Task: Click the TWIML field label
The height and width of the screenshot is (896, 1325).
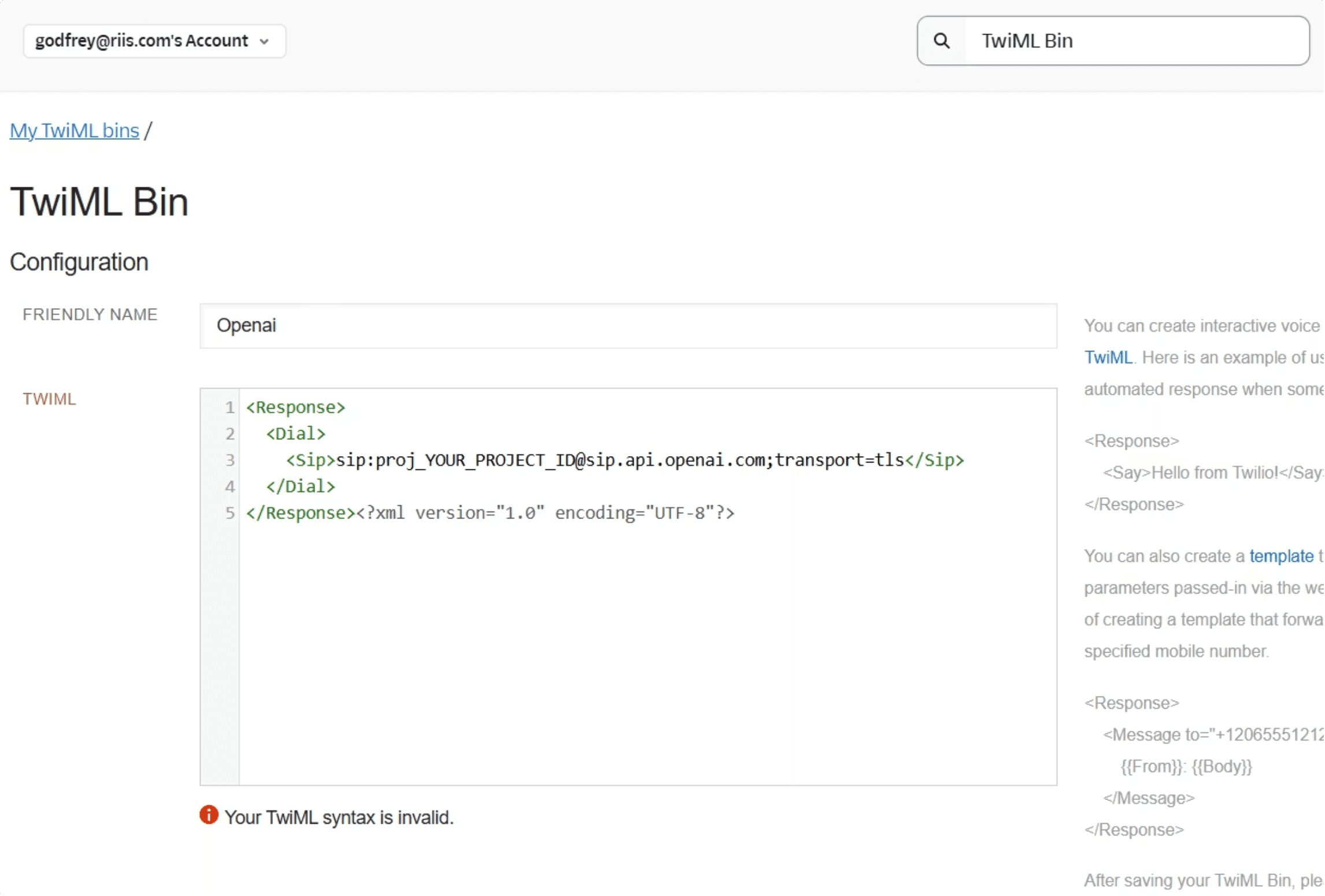Action: (49, 399)
